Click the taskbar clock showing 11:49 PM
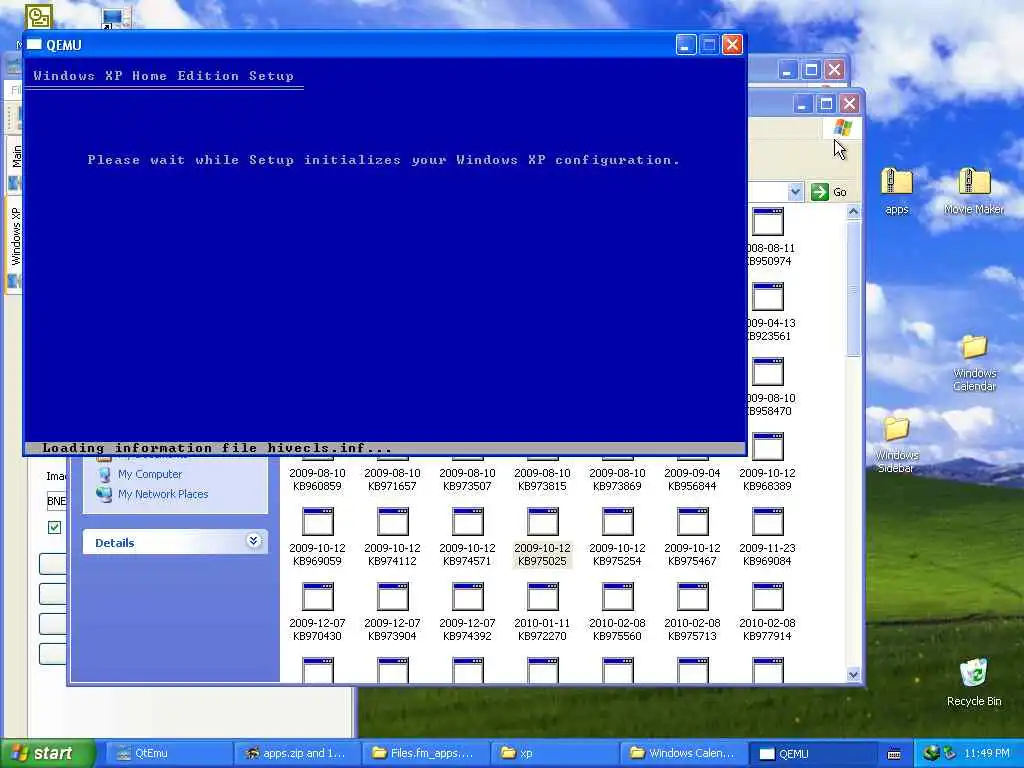This screenshot has width=1024, height=768. (x=987, y=754)
